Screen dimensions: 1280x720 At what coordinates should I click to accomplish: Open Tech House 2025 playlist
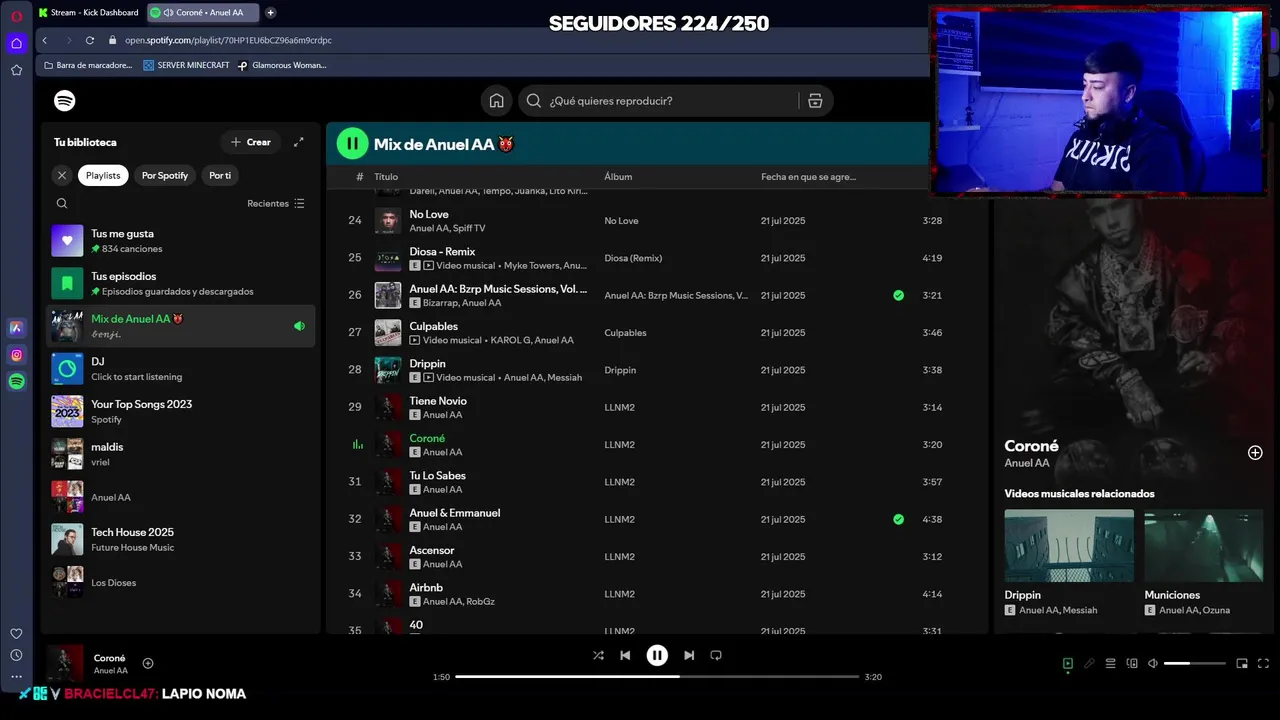(x=181, y=539)
